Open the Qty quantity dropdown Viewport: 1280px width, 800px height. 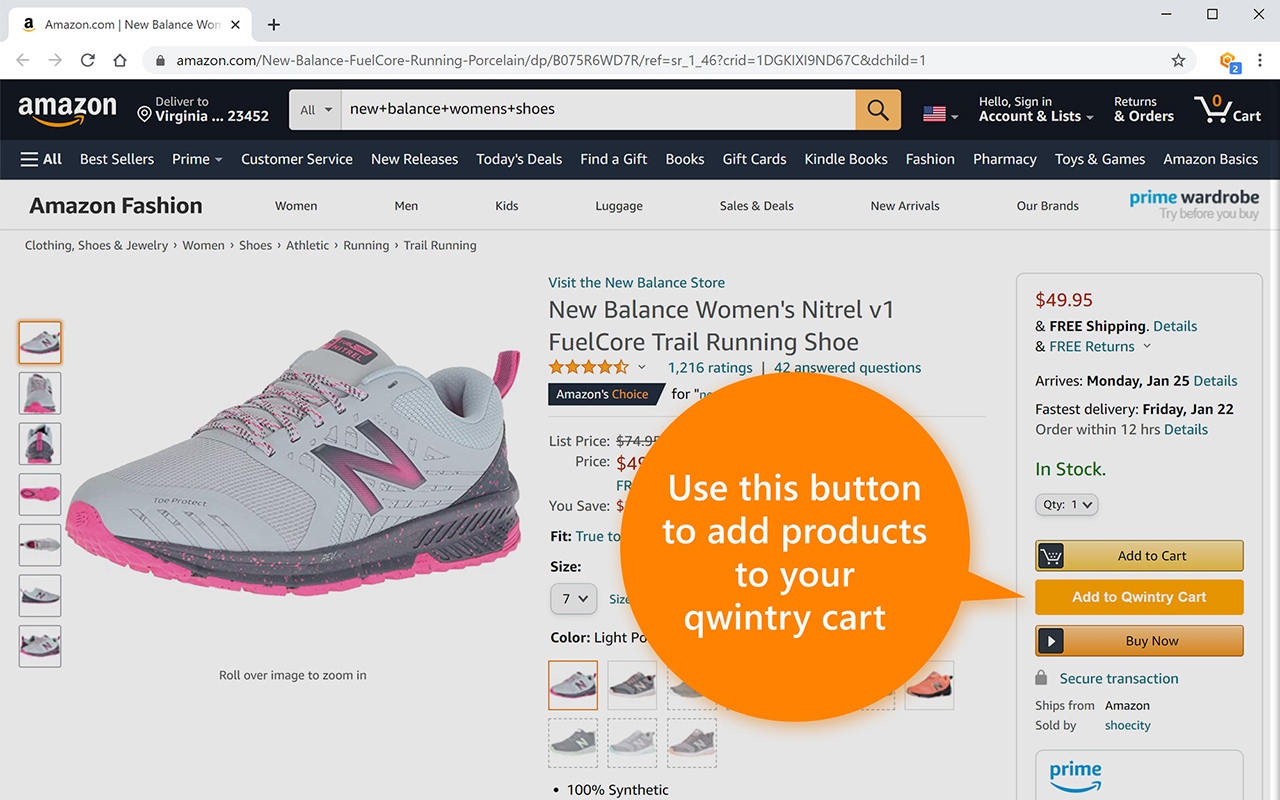tap(1066, 505)
